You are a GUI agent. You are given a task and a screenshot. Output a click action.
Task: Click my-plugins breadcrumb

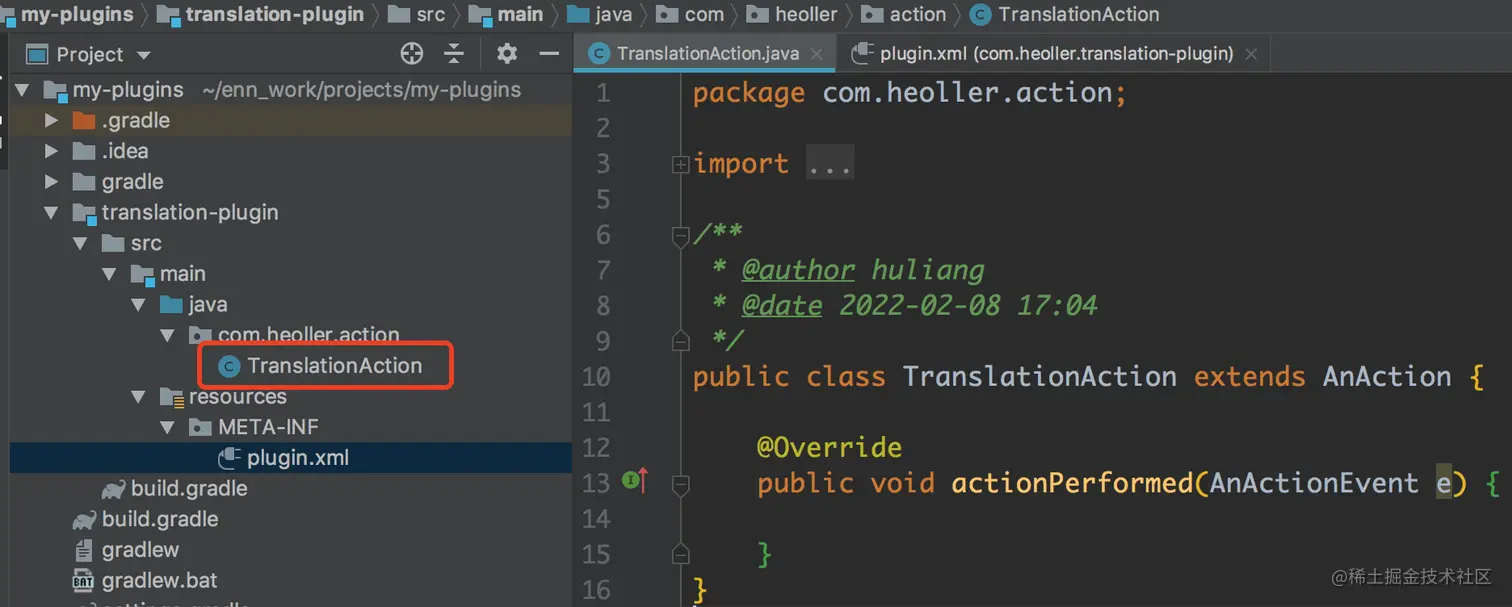coord(77,14)
